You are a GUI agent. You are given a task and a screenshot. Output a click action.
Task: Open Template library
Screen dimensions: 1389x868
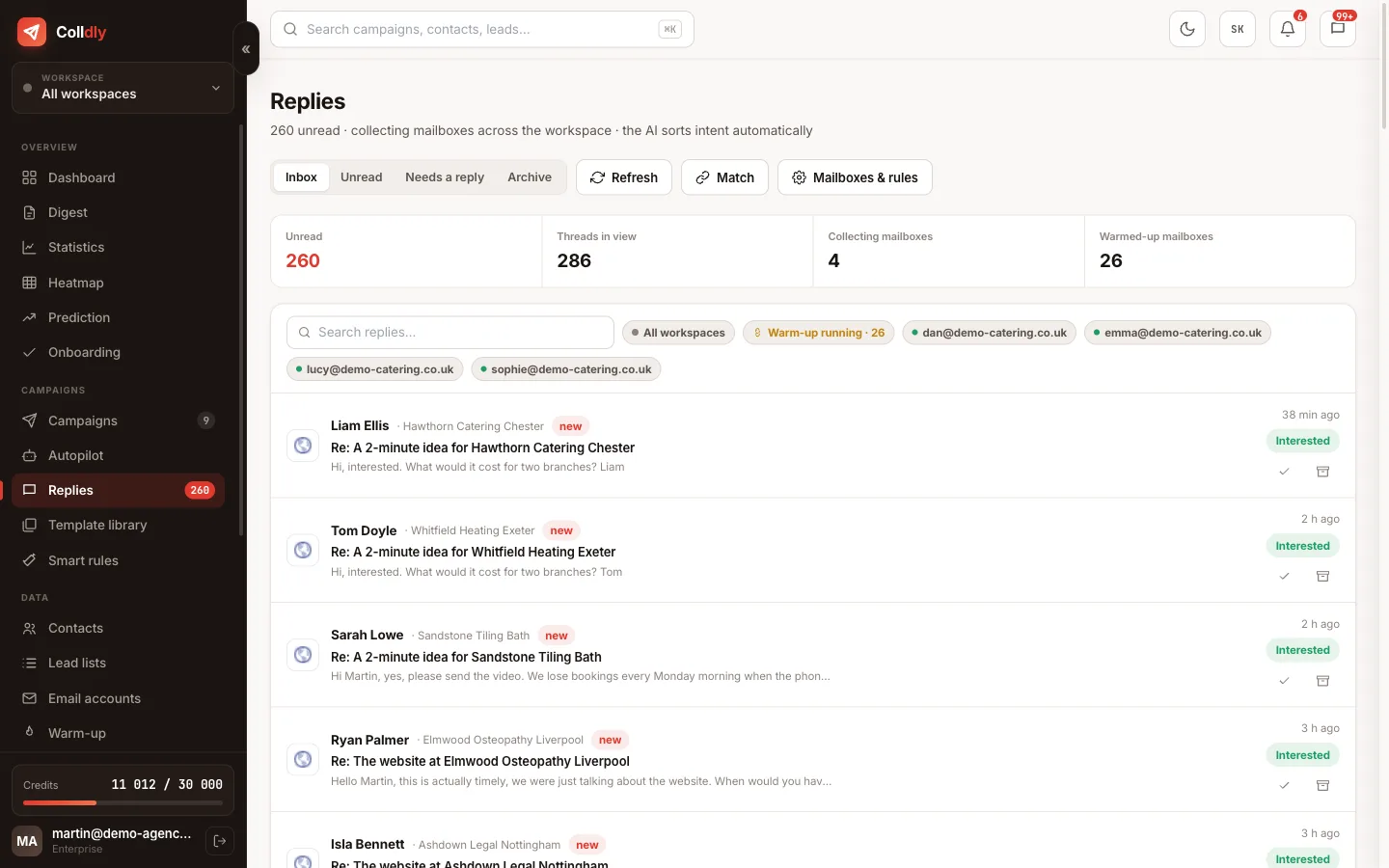tap(118, 525)
